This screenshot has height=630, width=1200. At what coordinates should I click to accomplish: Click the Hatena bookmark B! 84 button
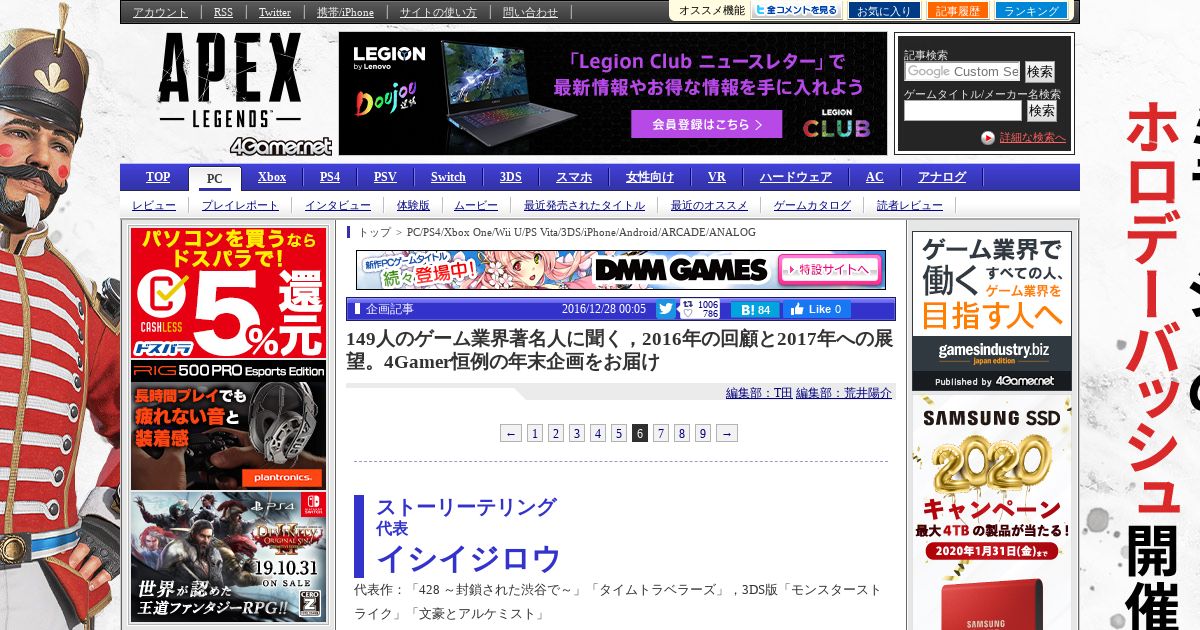tap(755, 310)
